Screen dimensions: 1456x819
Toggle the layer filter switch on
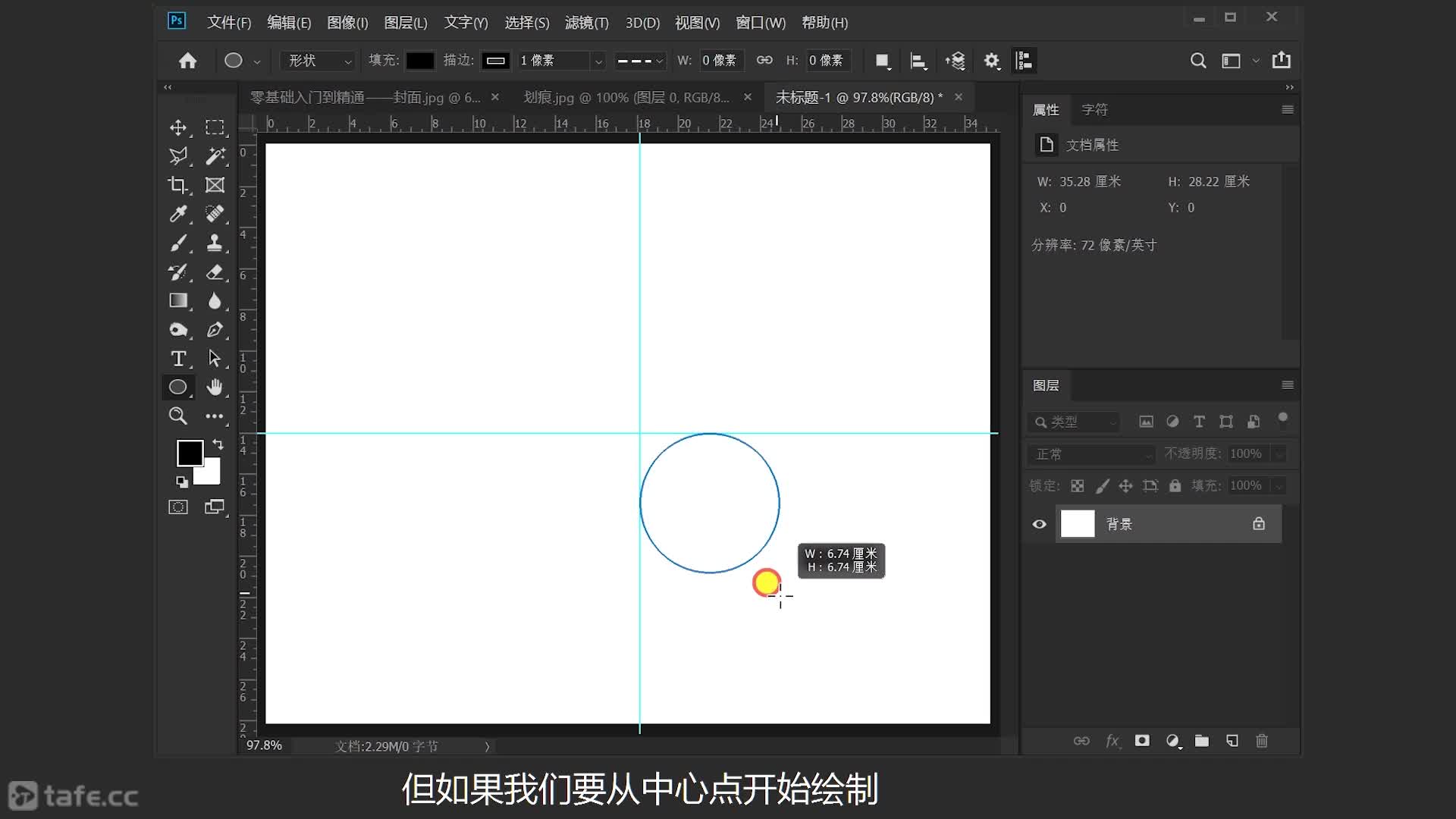coord(1282,419)
